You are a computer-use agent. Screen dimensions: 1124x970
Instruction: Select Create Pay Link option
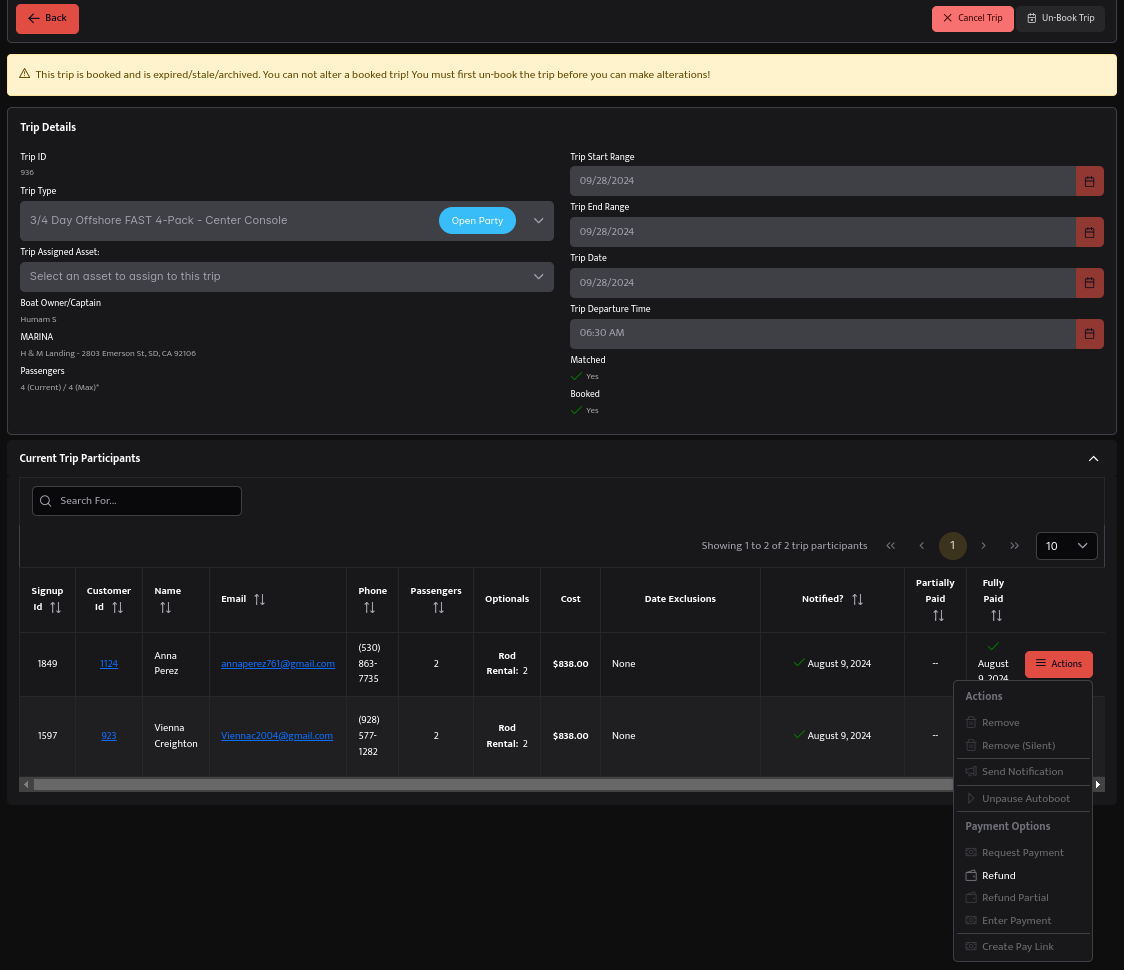1023,946
